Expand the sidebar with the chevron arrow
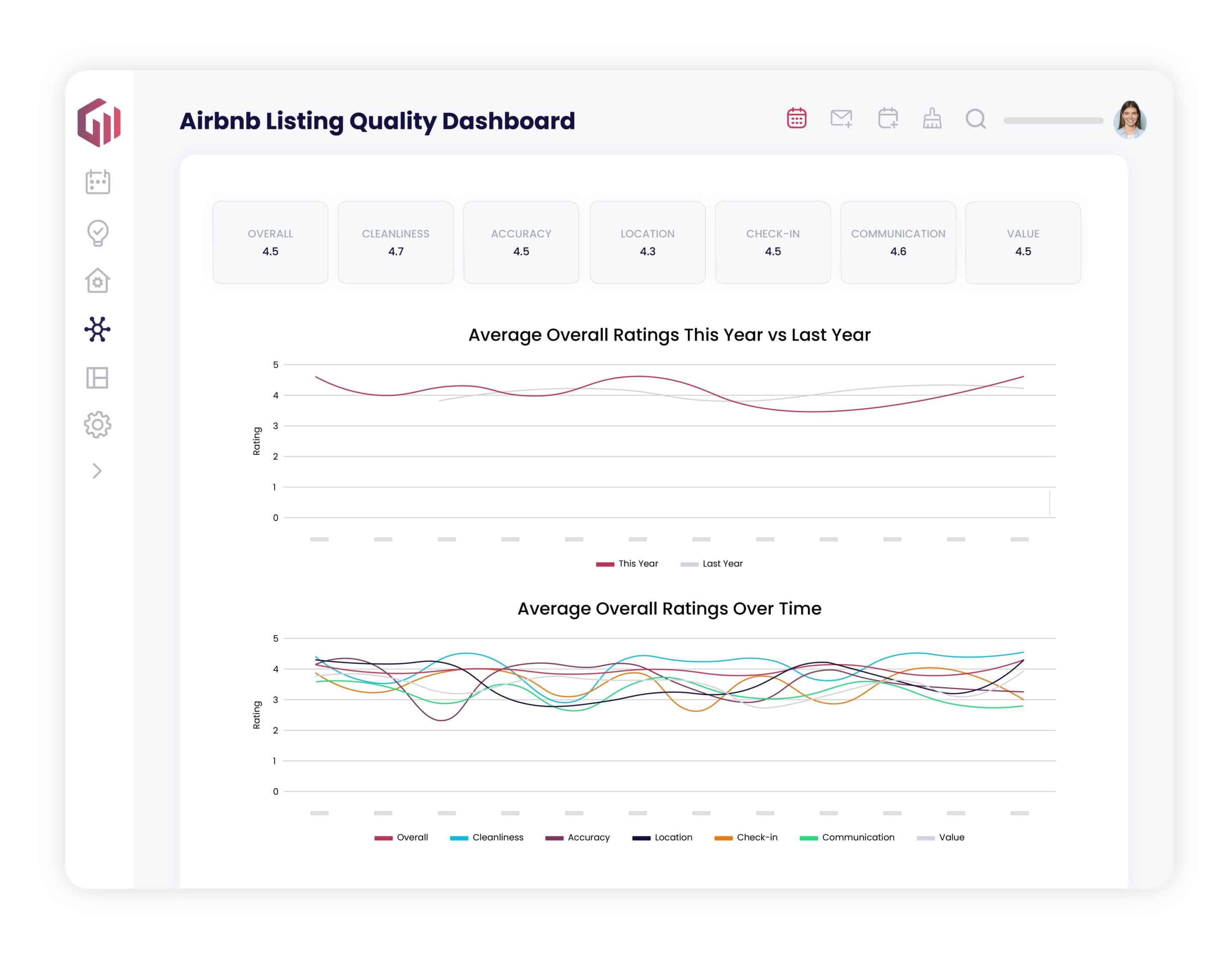The width and height of the screenshot is (1232, 959). pos(97,471)
